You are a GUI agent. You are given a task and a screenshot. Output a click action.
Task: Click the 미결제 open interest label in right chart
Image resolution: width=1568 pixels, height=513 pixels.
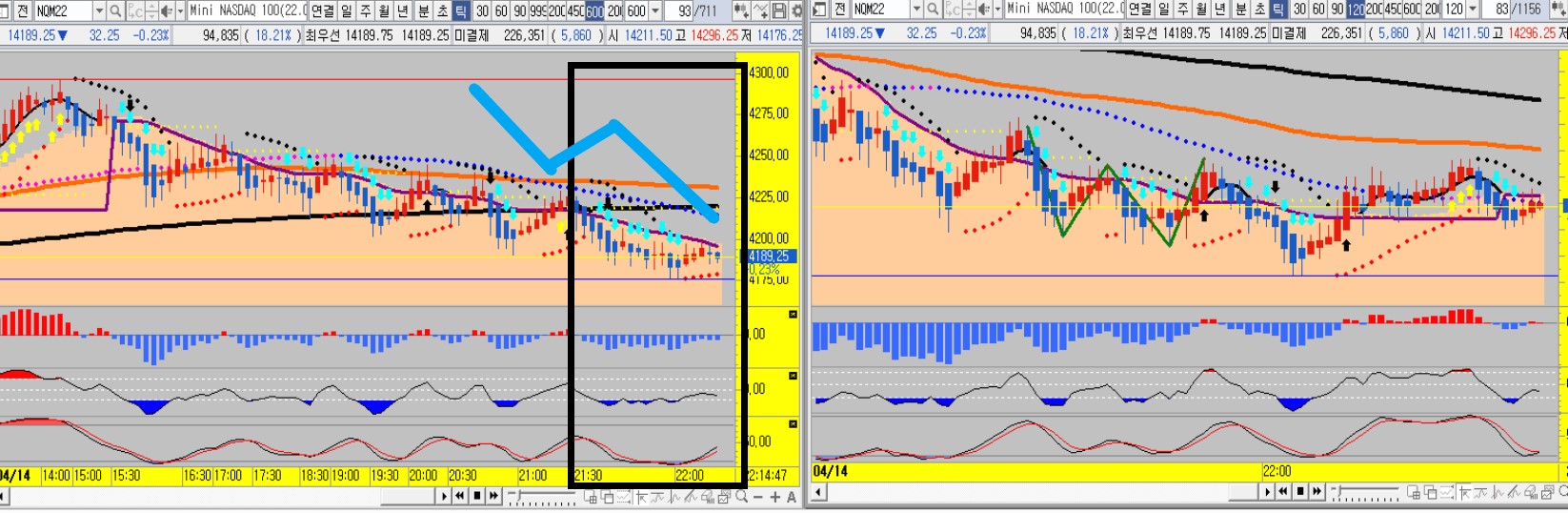[1289, 33]
